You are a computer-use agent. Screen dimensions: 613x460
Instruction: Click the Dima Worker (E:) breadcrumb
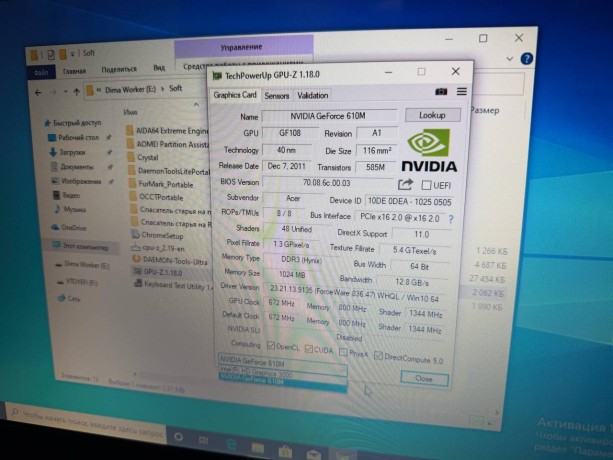click(x=130, y=89)
